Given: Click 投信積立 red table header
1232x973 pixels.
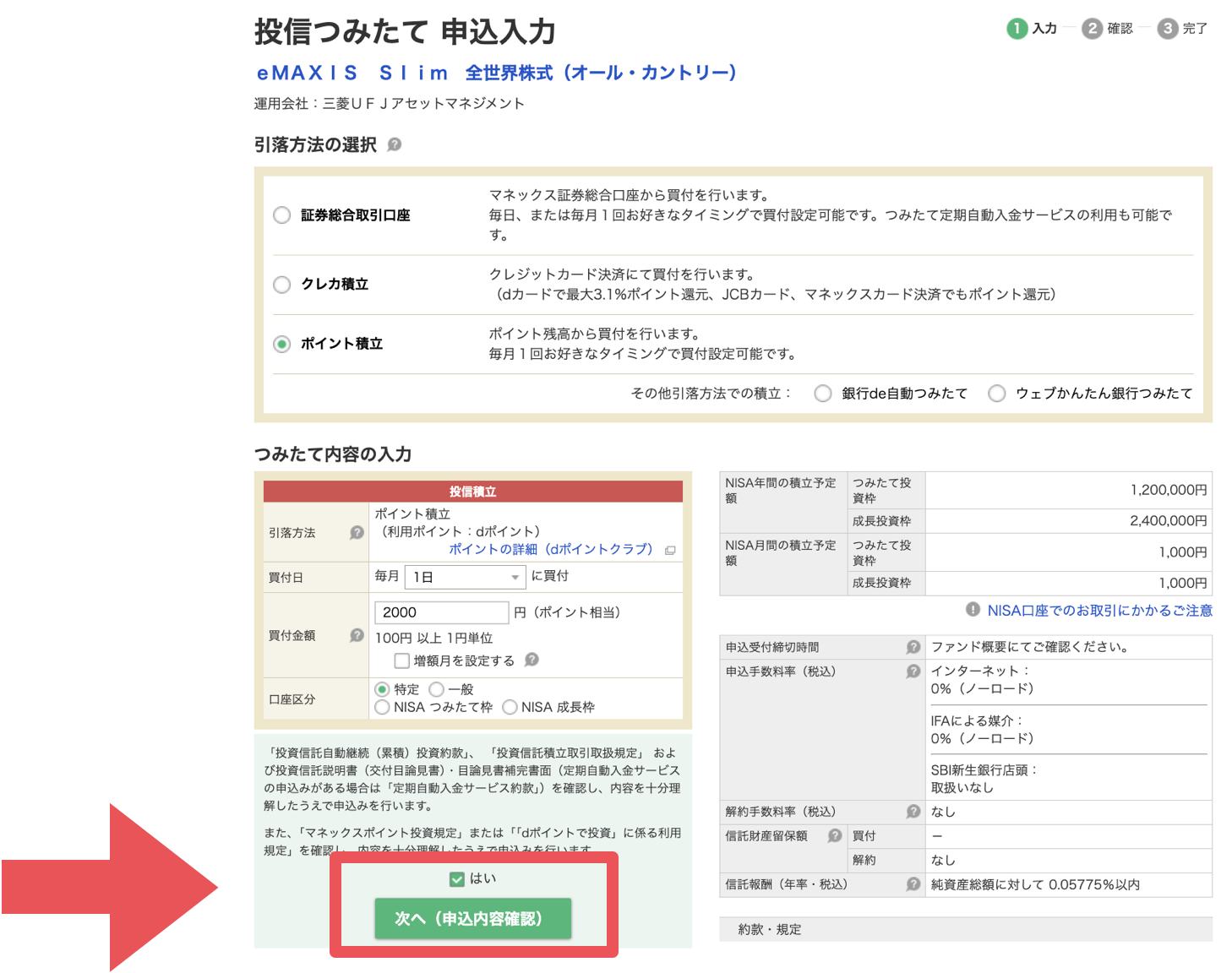Looking at the screenshot, I should coord(473,492).
